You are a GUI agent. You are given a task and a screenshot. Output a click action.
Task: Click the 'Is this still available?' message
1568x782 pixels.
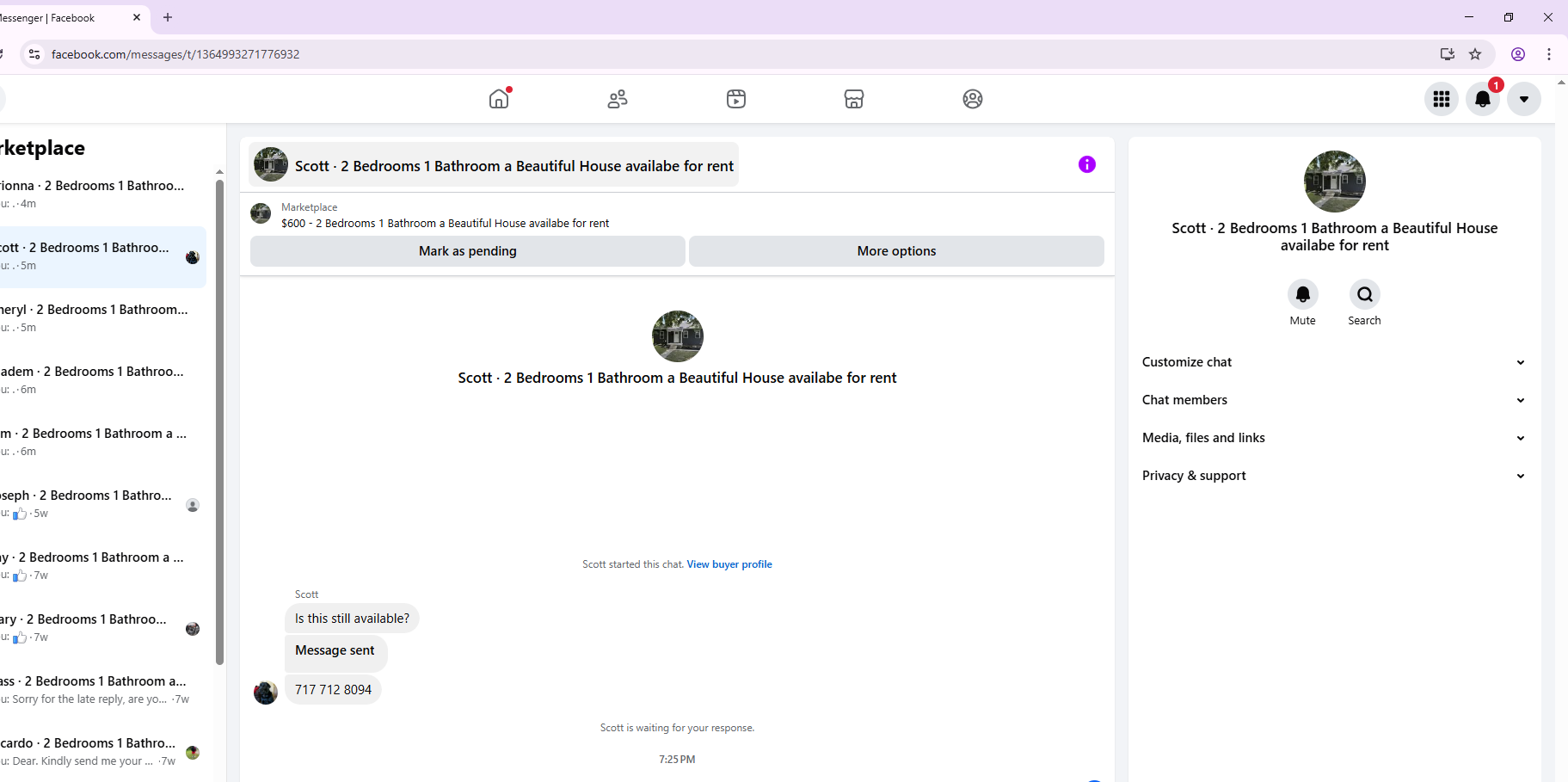[352, 619]
